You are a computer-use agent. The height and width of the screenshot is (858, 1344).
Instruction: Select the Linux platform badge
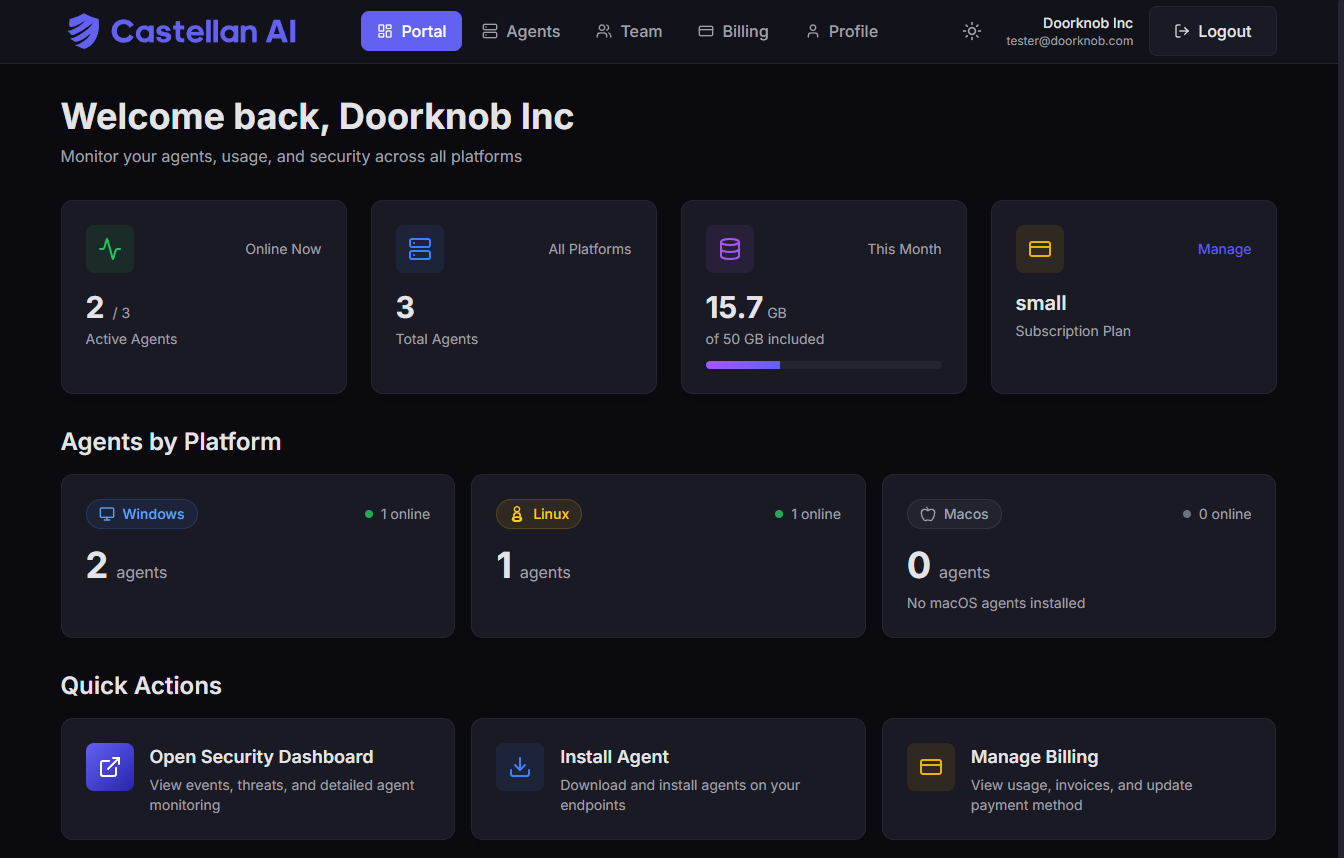click(539, 514)
